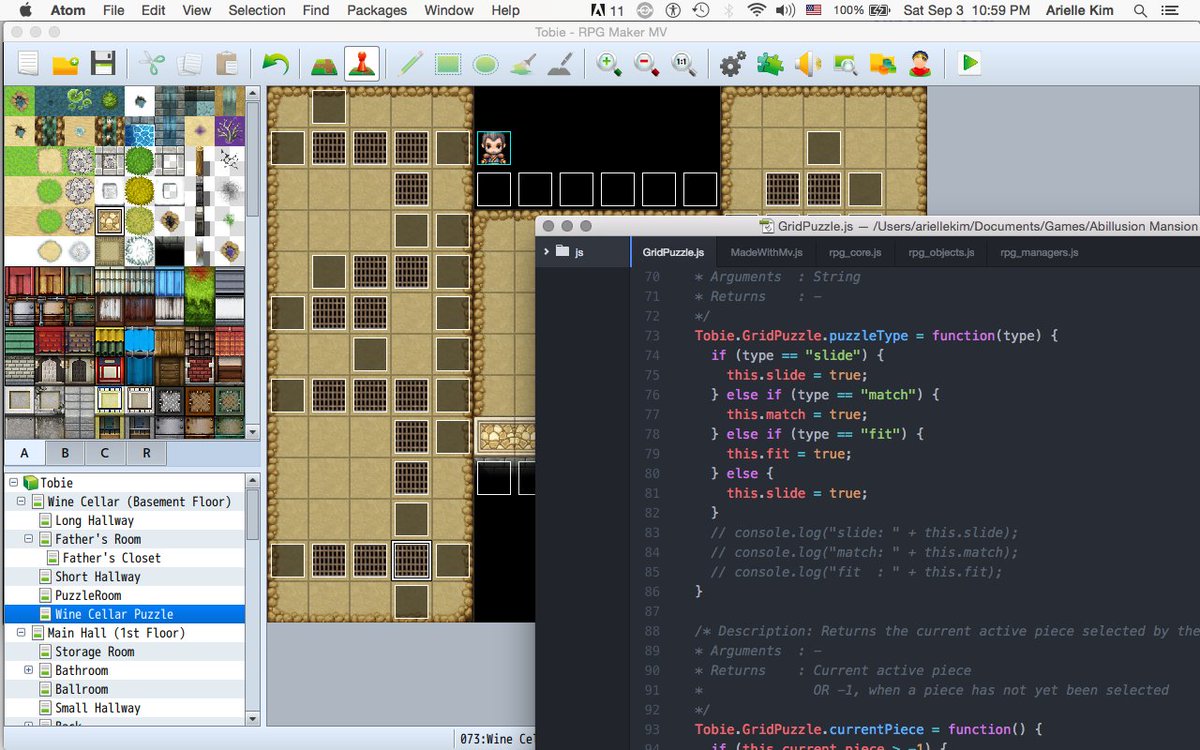The image size is (1200, 750).
Task: Click the Zoom In magnifier icon
Action: [608, 64]
